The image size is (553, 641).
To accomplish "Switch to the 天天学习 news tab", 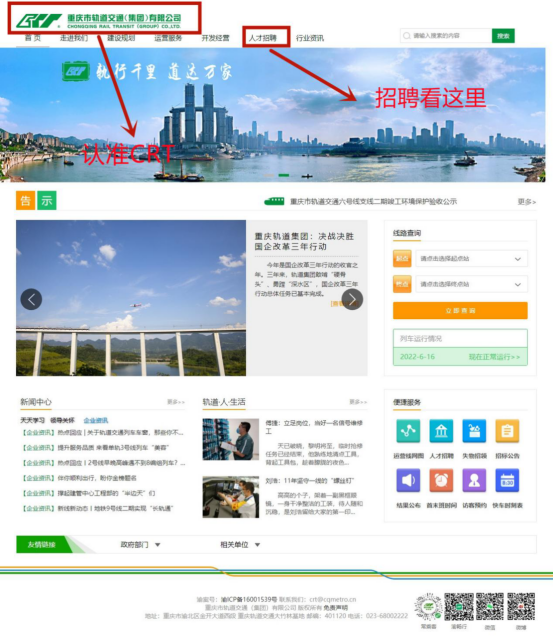I will pyautogui.click(x=32, y=420).
